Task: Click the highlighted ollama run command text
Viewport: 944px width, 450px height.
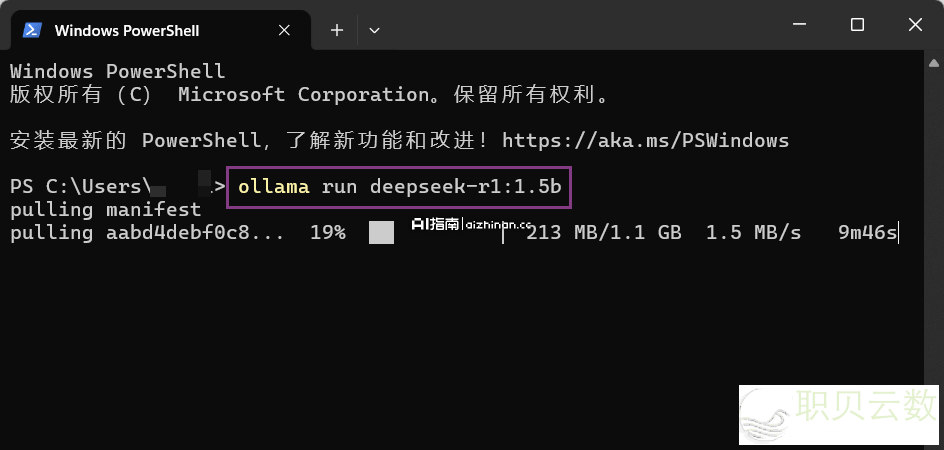Action: 399,187
